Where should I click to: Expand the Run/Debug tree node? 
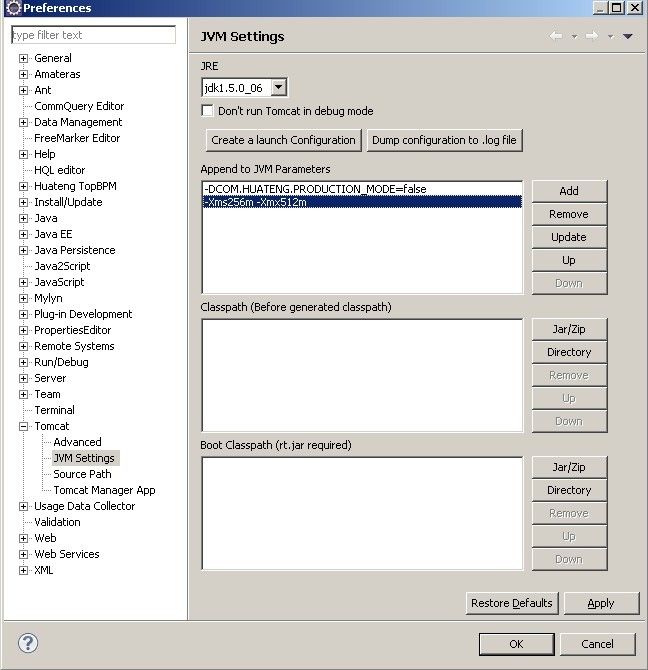click(x=23, y=362)
